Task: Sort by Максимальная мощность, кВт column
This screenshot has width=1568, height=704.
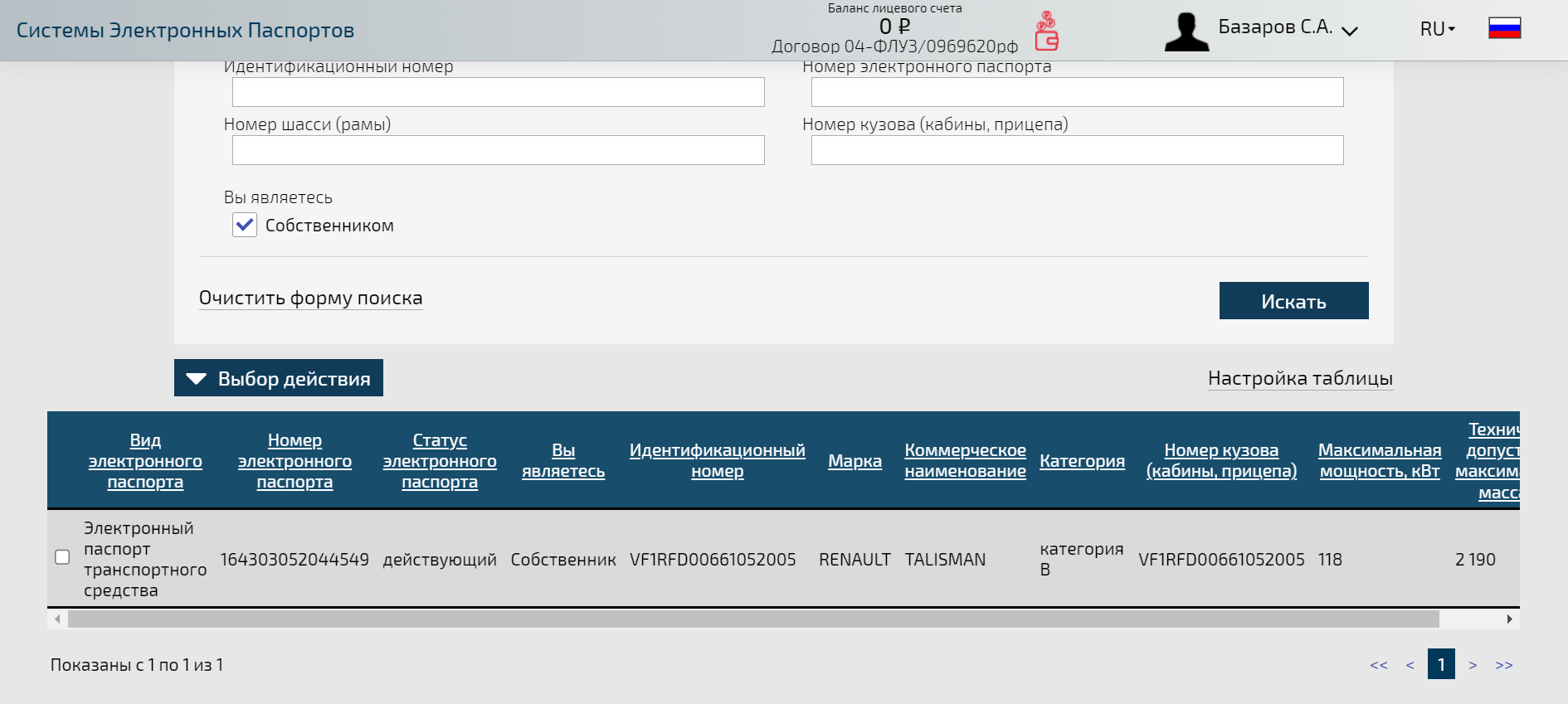Action: click(x=1380, y=460)
